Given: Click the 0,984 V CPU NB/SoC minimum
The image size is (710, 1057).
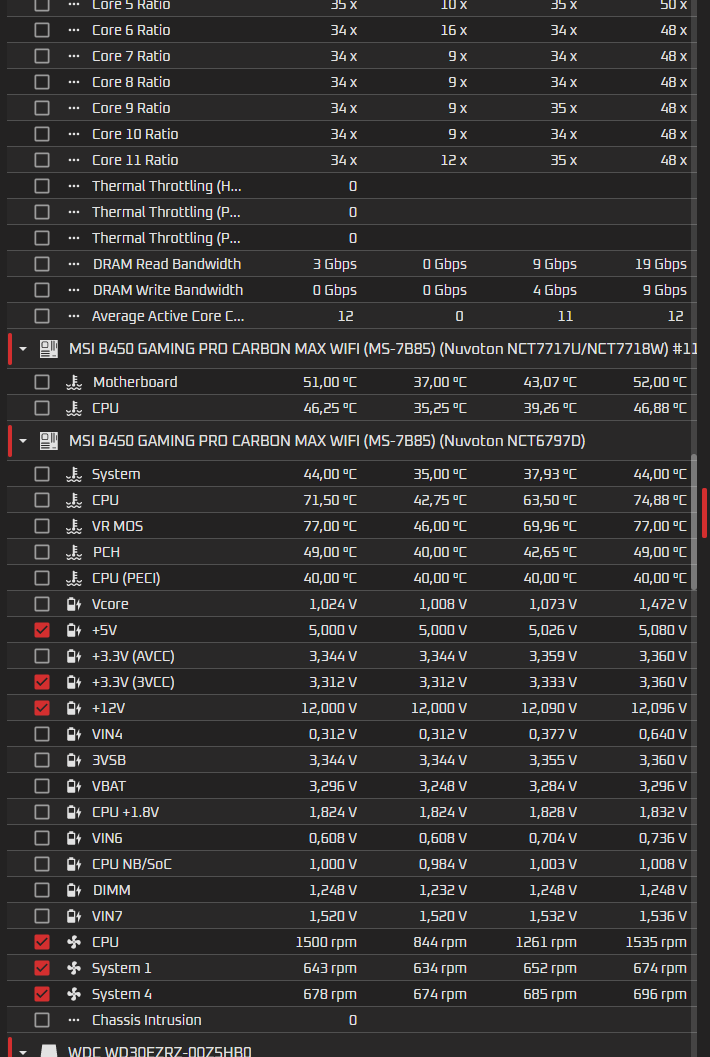Looking at the screenshot, I should point(442,864).
